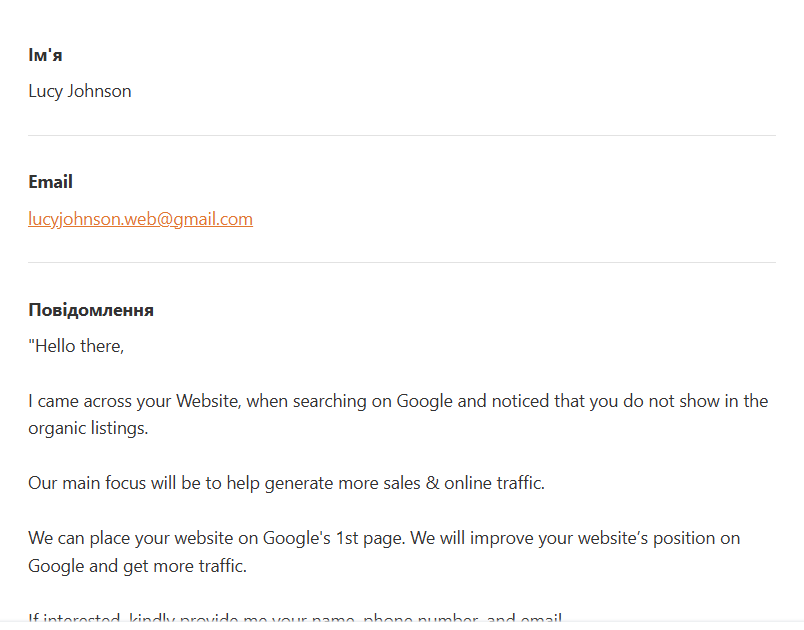804x630 pixels.
Task: Click the "Our main focus" sentence
Action: 286,483
